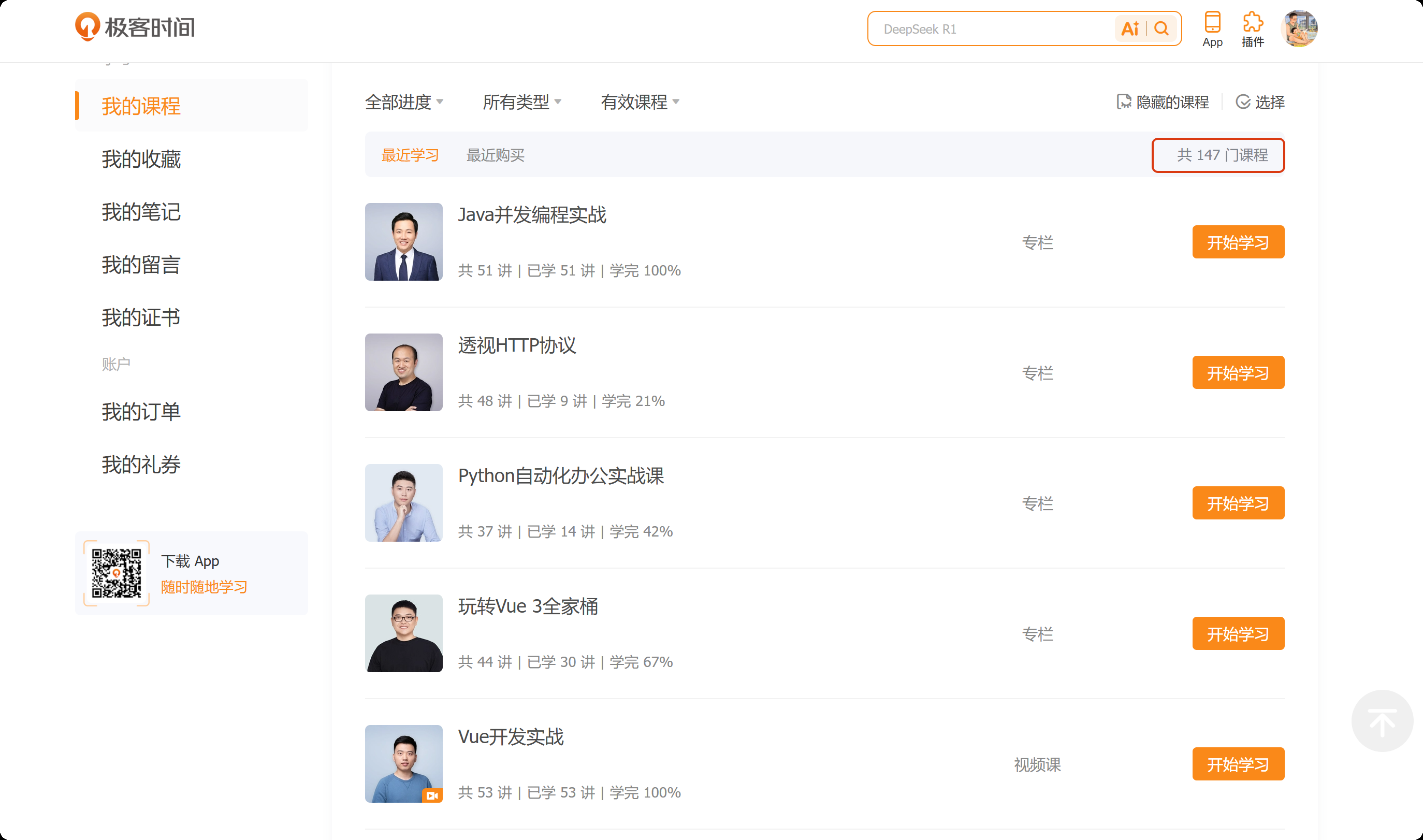Switch to the 最近学习 tab

click(x=410, y=155)
